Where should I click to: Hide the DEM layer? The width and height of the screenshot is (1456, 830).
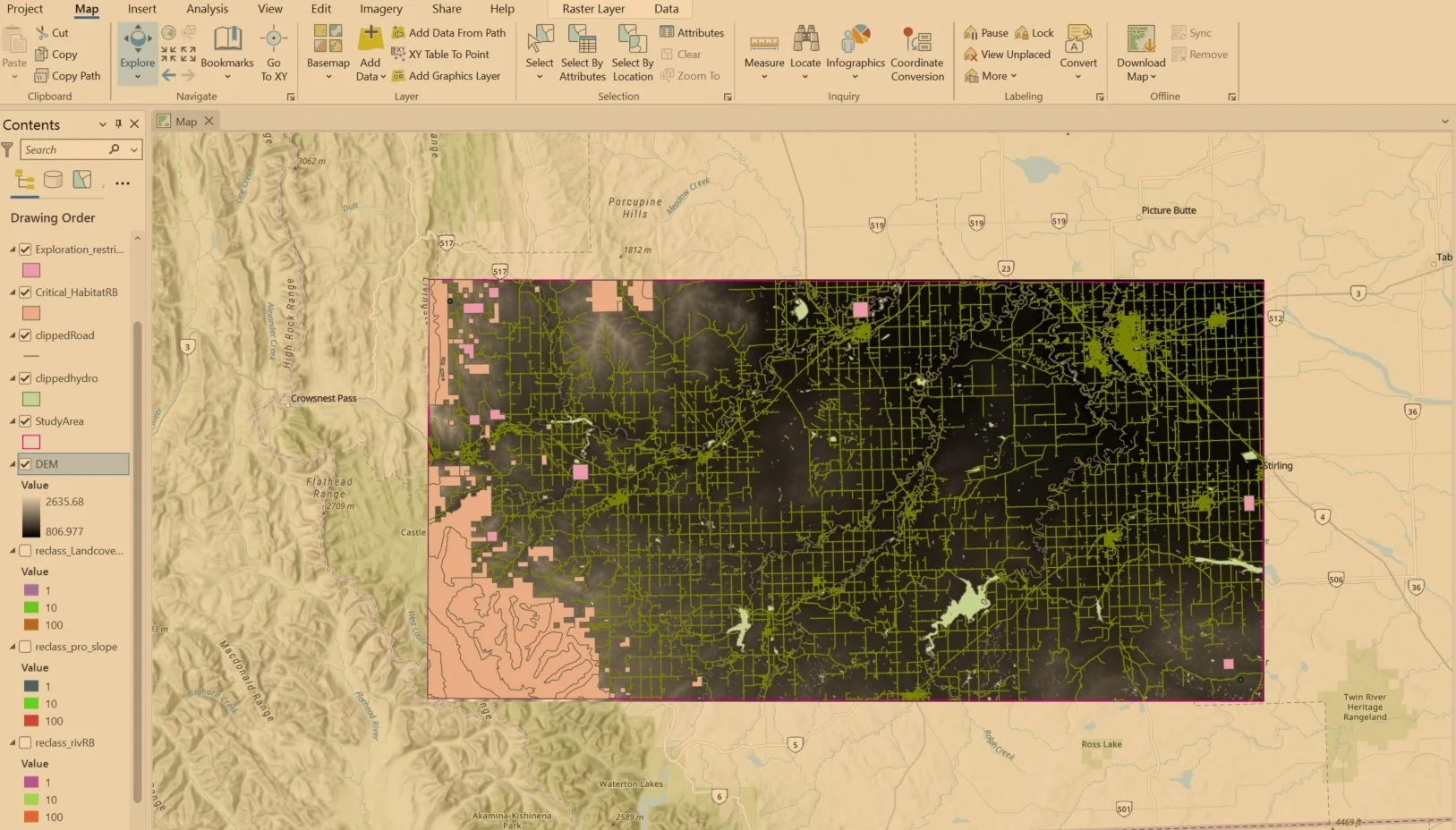(x=24, y=463)
